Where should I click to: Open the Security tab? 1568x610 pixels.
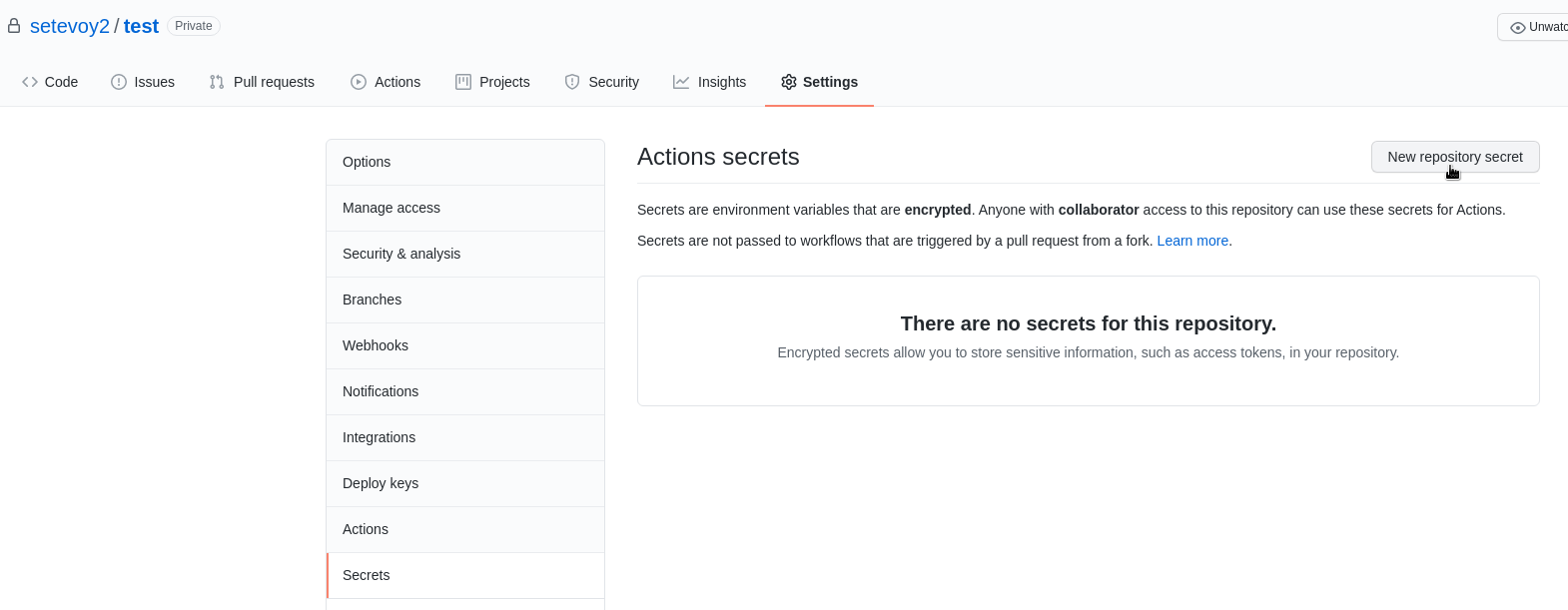602,82
